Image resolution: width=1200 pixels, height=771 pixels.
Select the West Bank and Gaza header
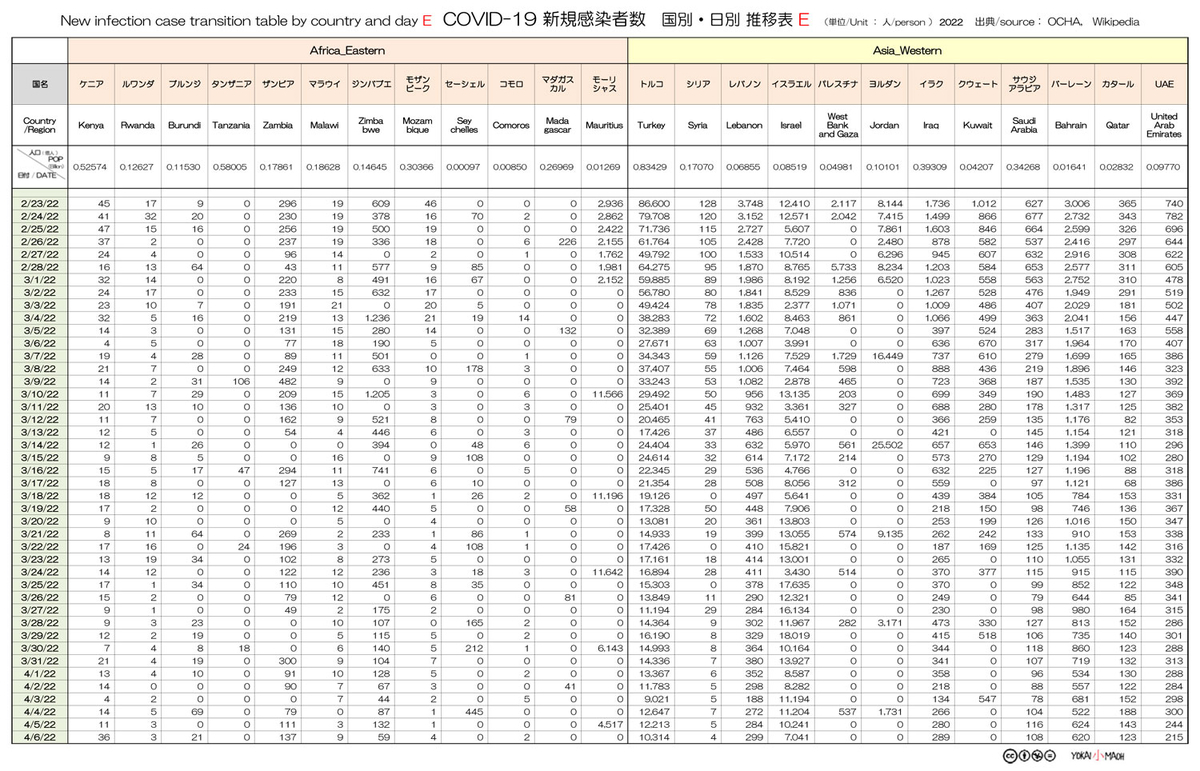pos(838,126)
